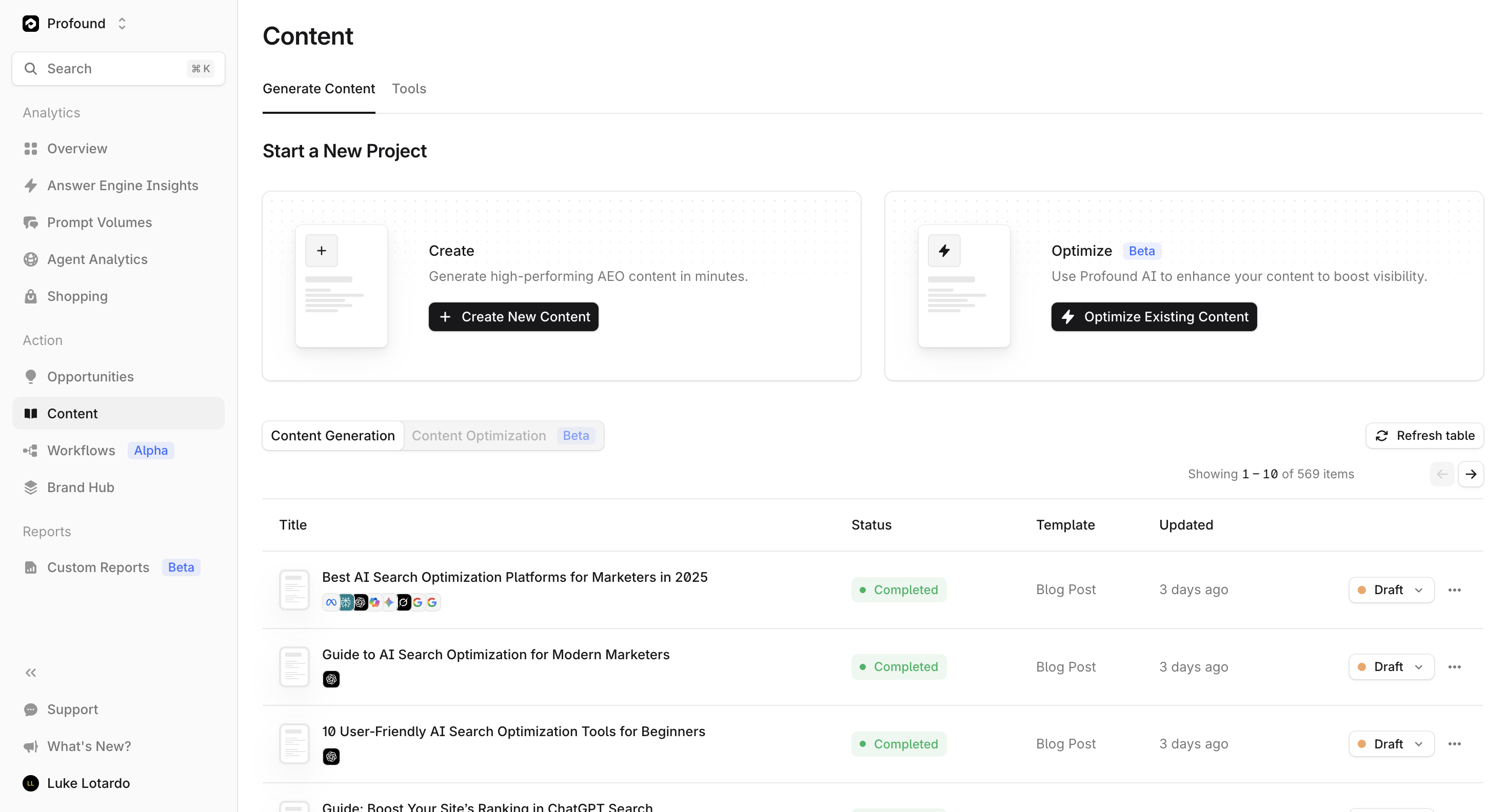Open Brand Hub

118,488
